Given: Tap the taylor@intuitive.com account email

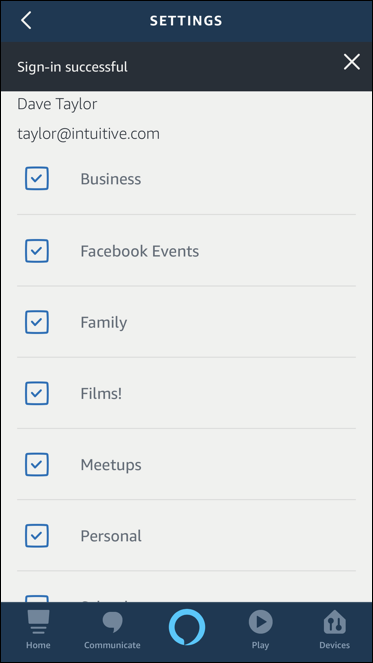Looking at the screenshot, I should (88, 134).
